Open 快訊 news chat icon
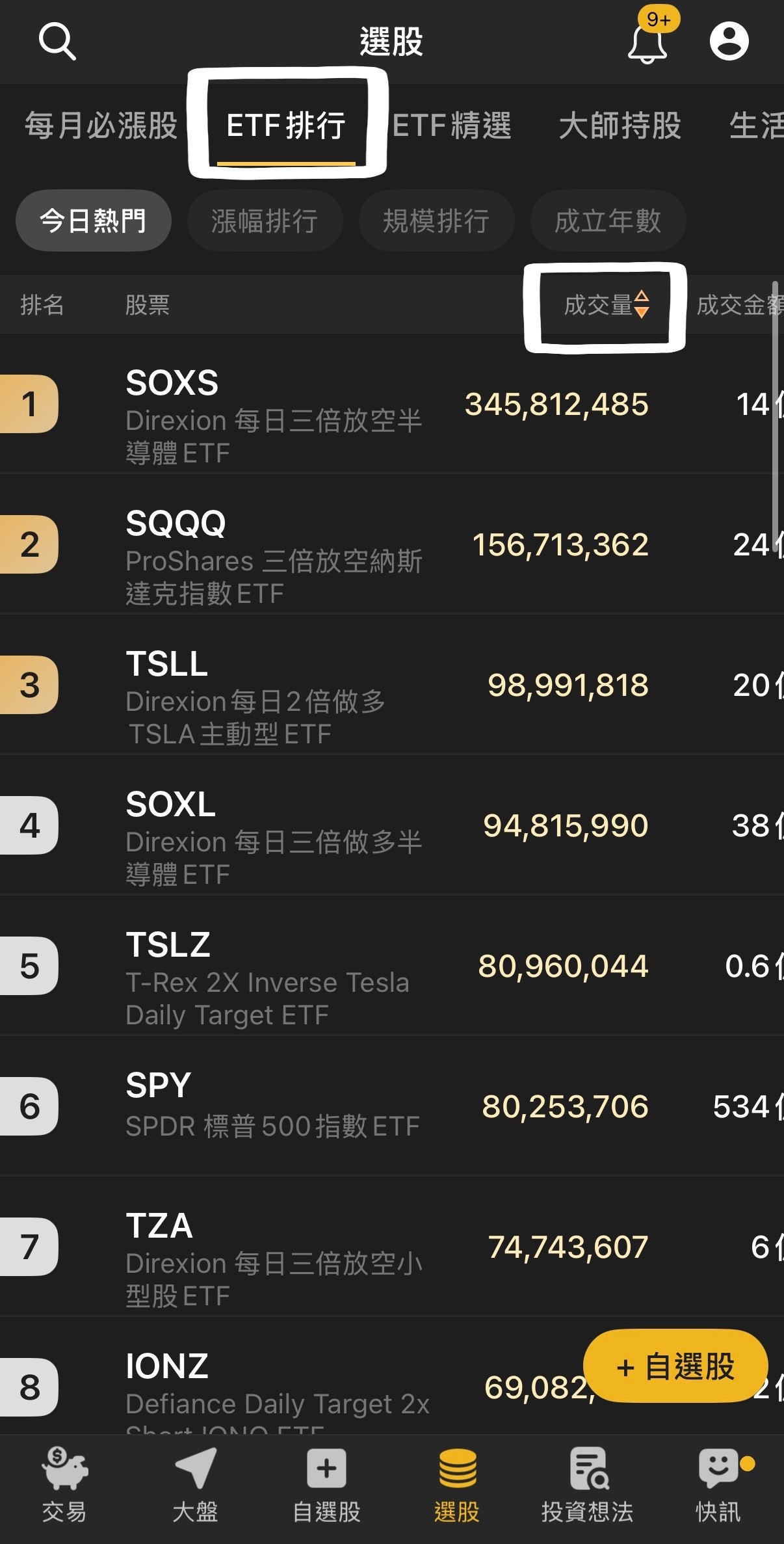Image resolution: width=784 pixels, height=1544 pixels. (x=718, y=1468)
